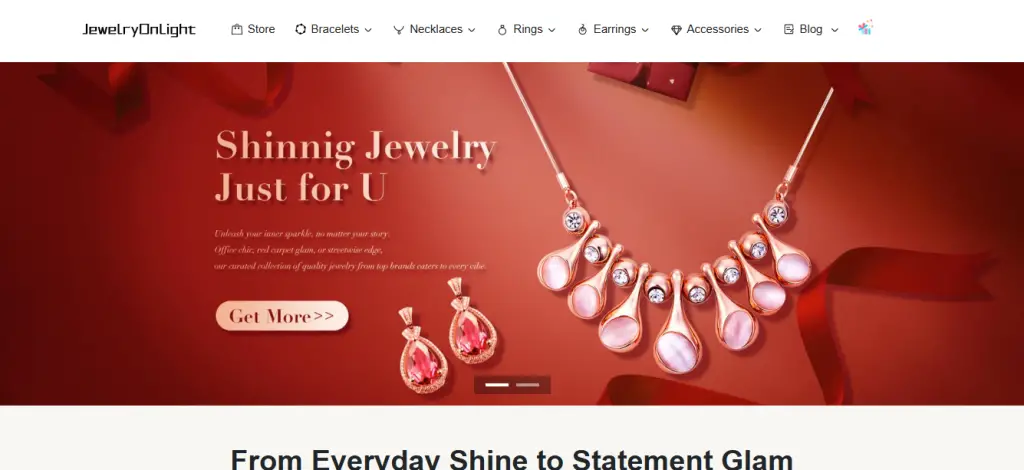Expand the Accessories dropdown chevron
This screenshot has width=1024, height=470.
758,30
